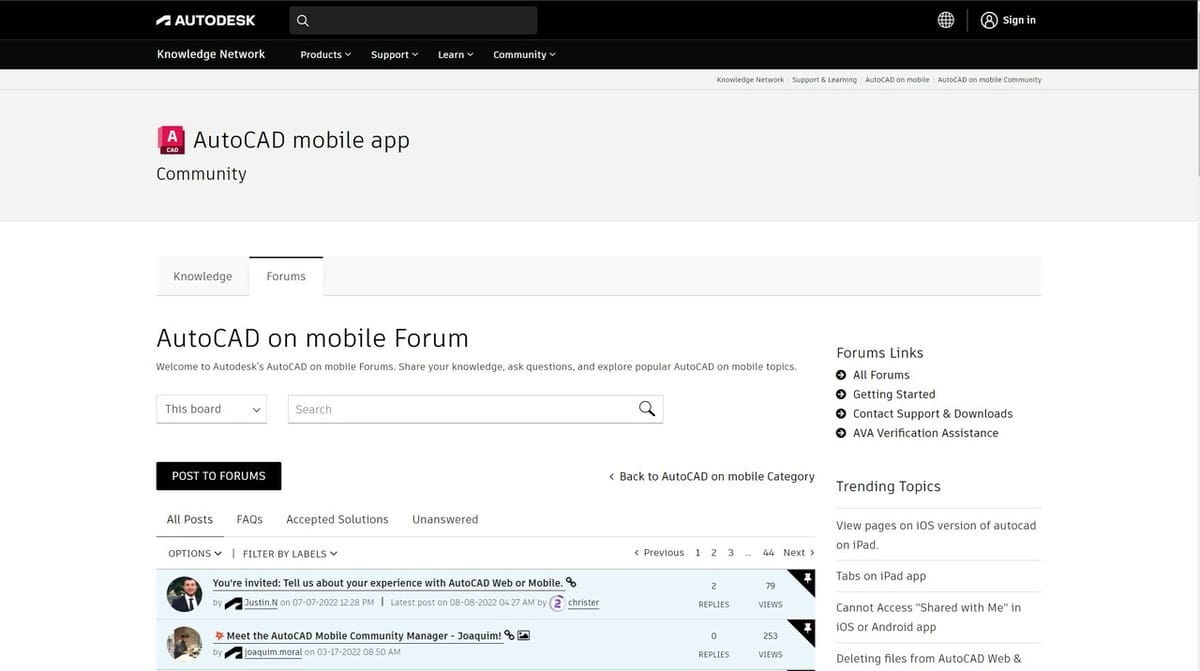Open Contact Support & Downloads link

[933, 413]
